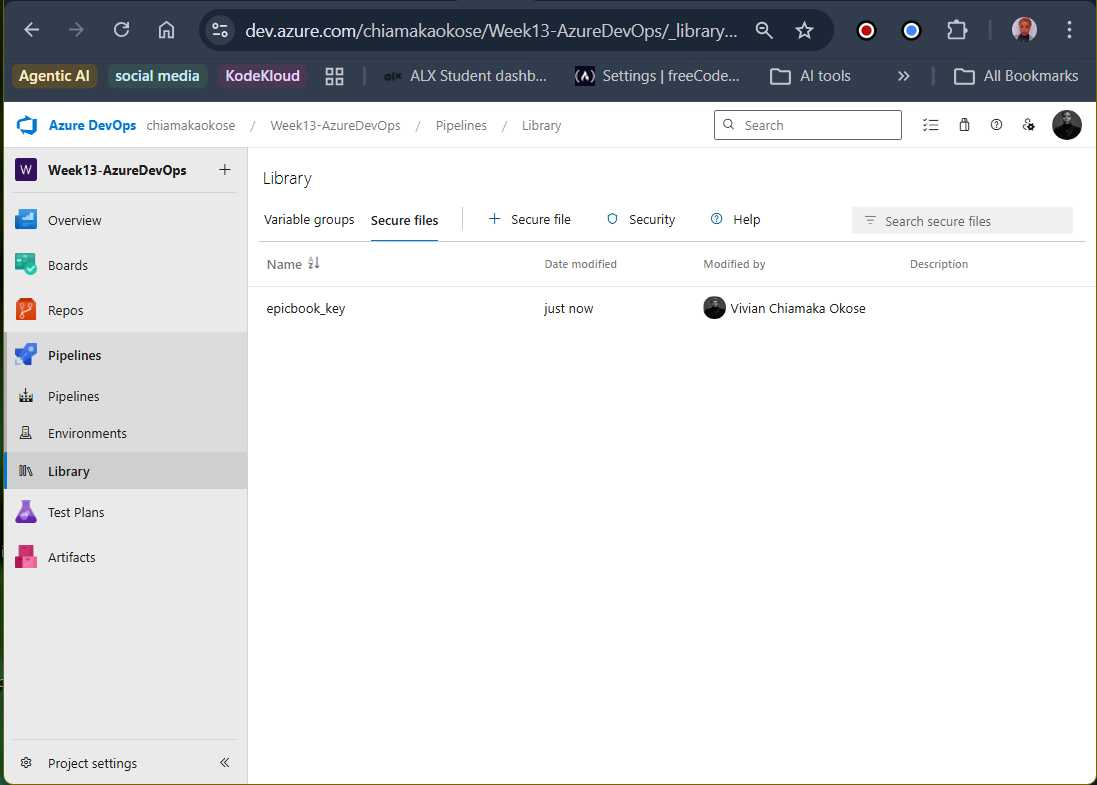Click the Description column header

tap(939, 264)
